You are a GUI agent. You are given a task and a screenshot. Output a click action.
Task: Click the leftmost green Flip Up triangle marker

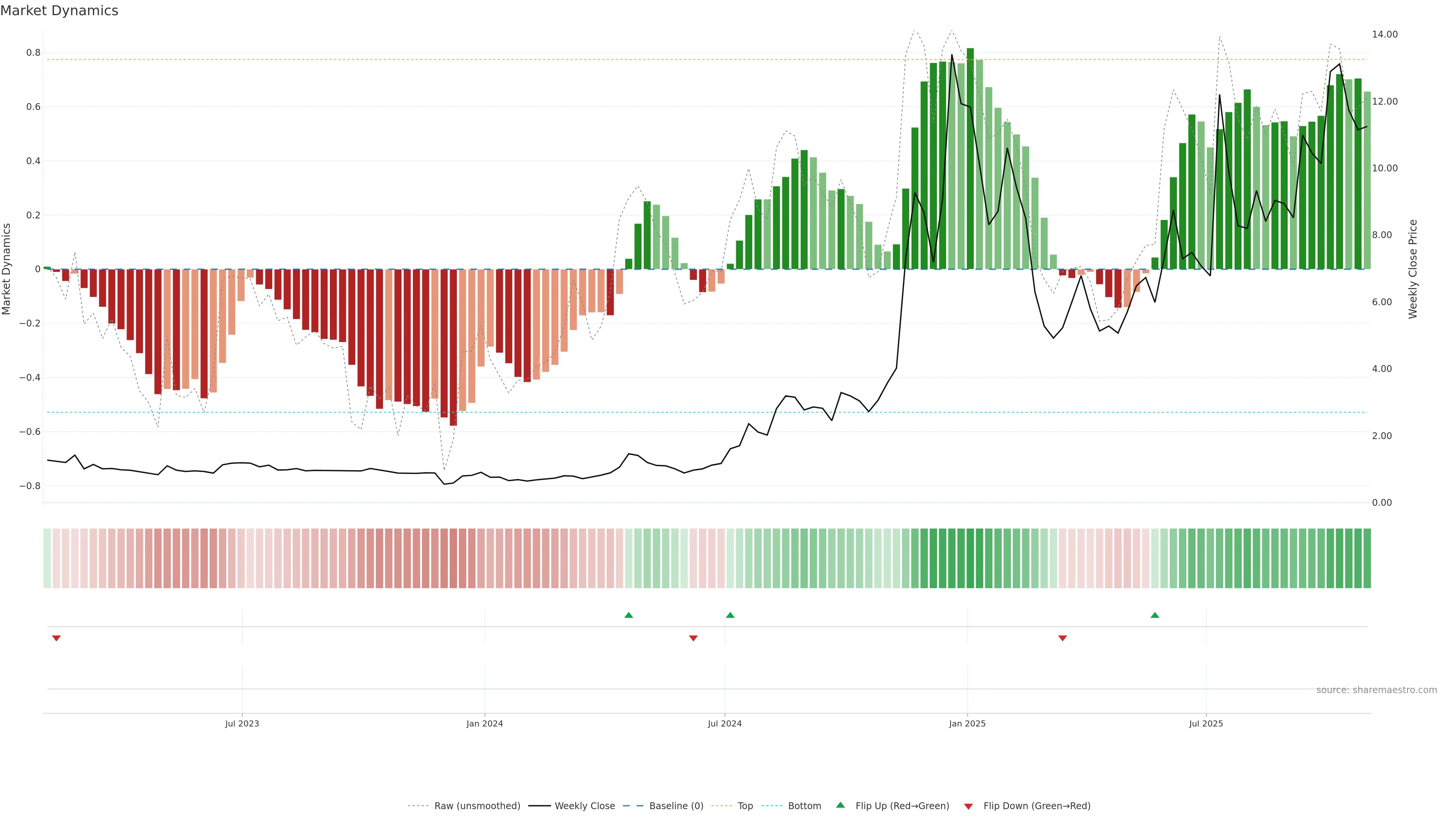coord(629,615)
